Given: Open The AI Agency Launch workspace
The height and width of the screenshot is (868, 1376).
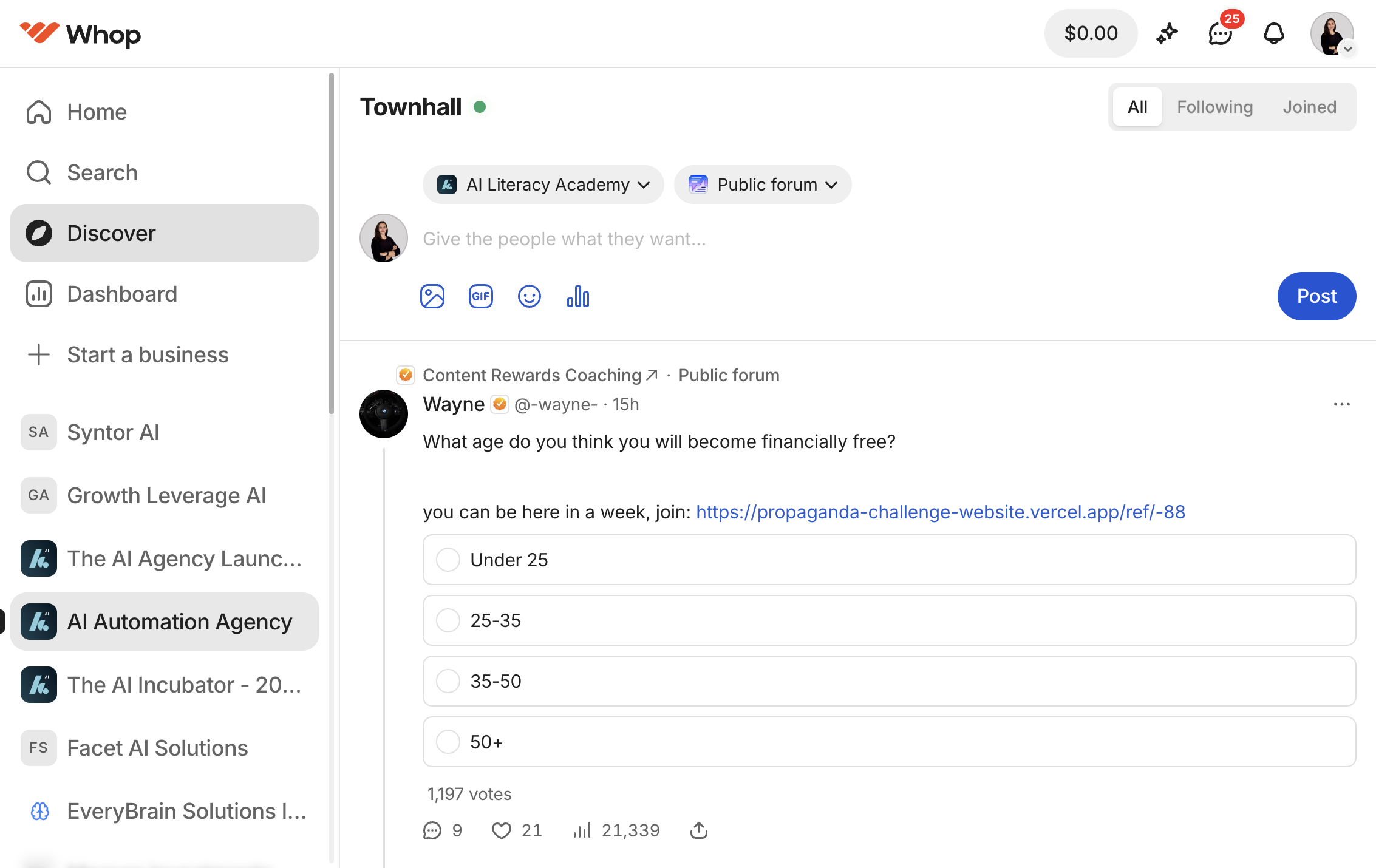Looking at the screenshot, I should point(165,558).
